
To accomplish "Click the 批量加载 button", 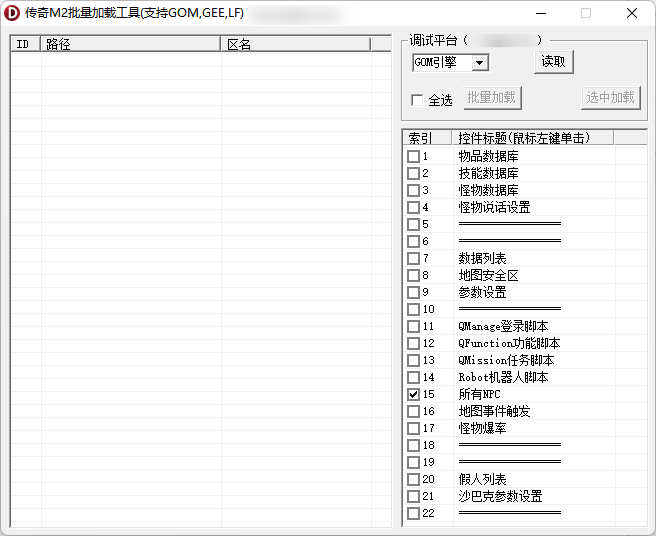I will pos(492,98).
